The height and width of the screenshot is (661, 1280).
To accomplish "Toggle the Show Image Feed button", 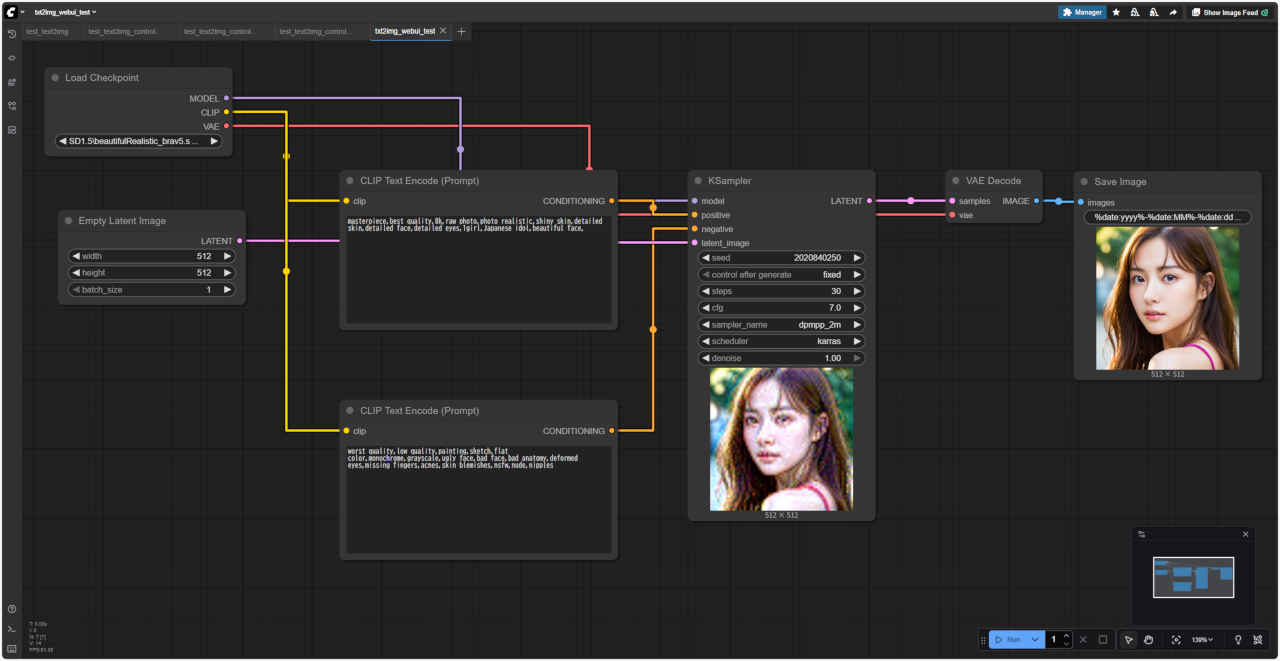I will [x=1224, y=12].
